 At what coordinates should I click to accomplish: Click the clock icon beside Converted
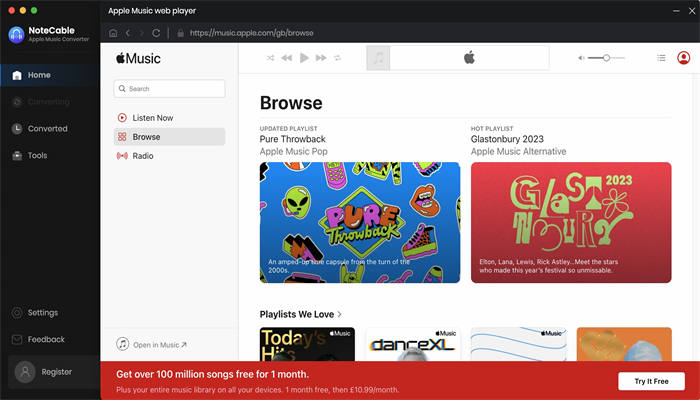tap(17, 129)
